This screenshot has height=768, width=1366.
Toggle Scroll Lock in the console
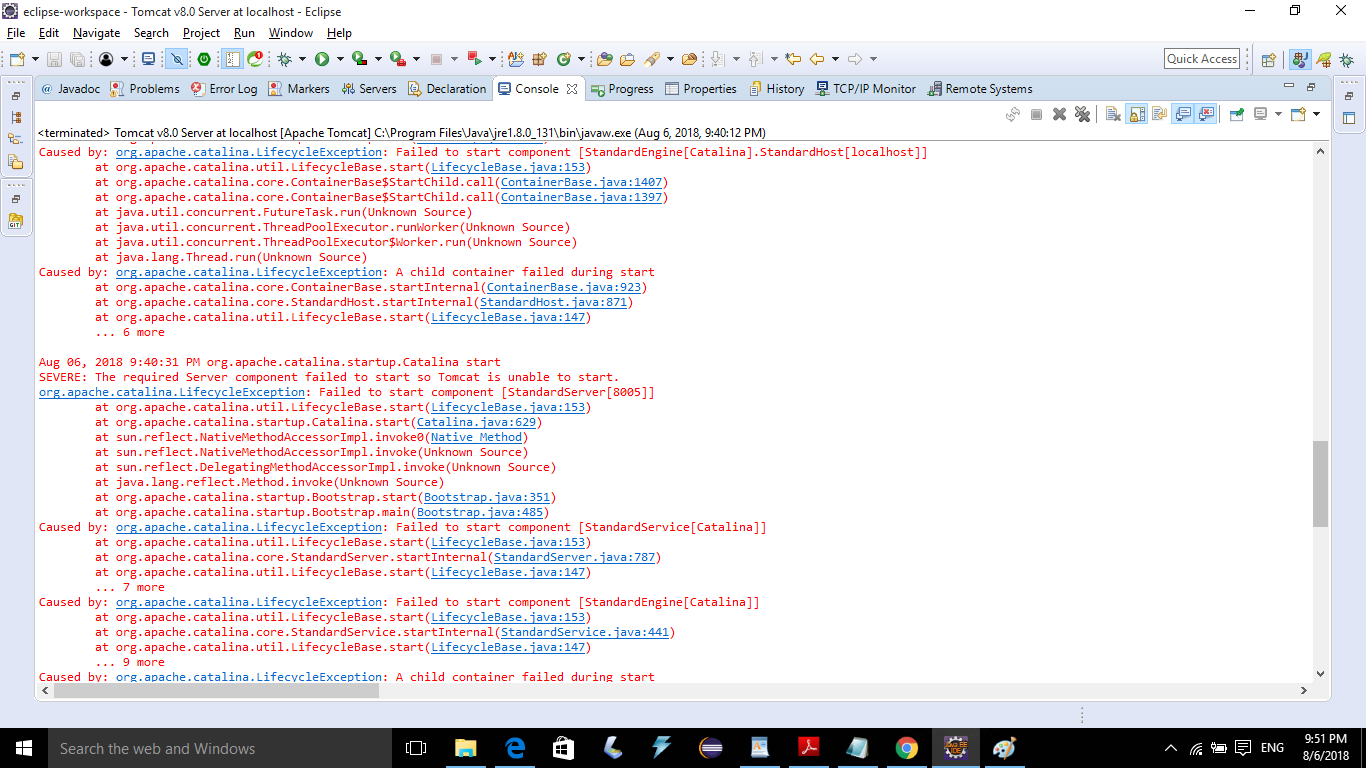coord(1137,113)
